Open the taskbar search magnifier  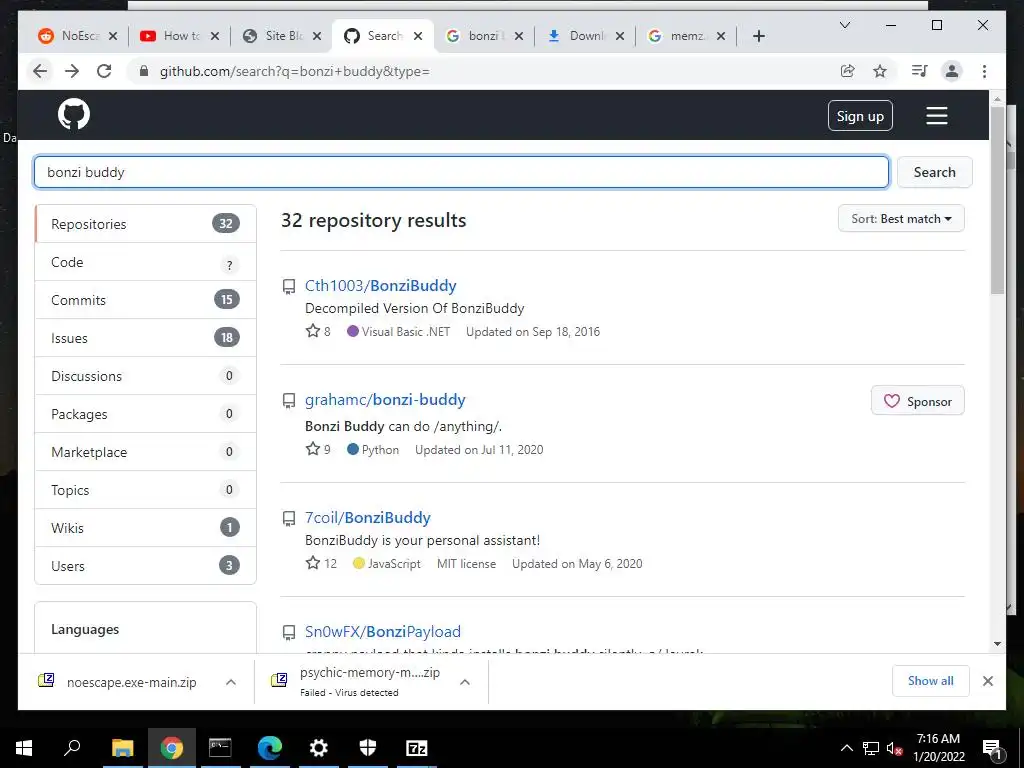pos(72,748)
